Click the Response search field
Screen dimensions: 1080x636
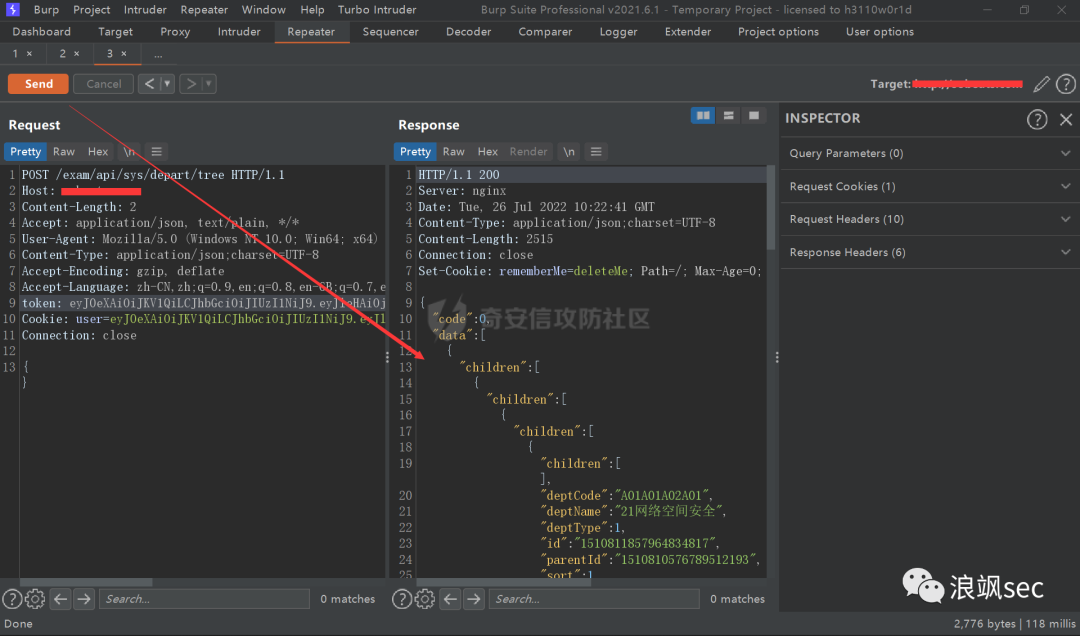click(594, 599)
